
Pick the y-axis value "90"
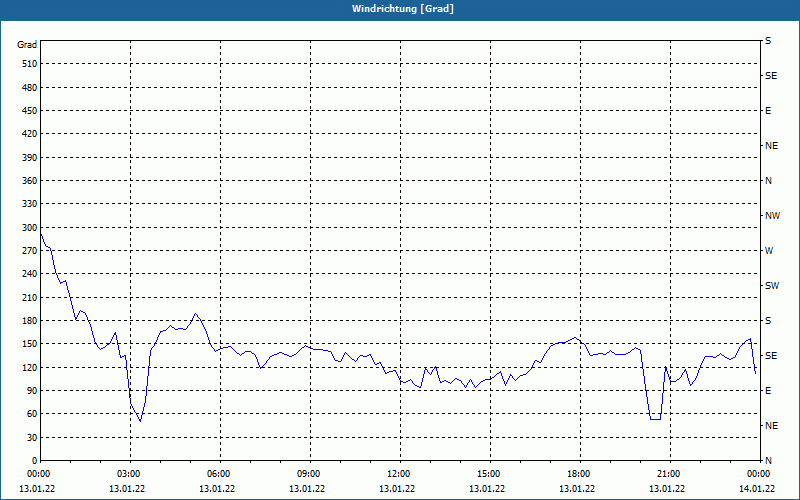(x=32, y=391)
